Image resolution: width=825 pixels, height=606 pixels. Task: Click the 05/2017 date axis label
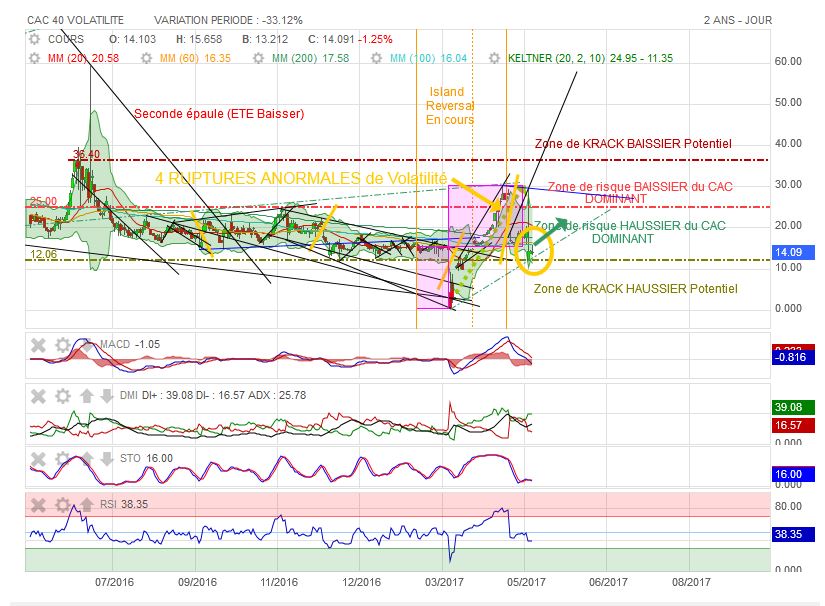tap(526, 582)
